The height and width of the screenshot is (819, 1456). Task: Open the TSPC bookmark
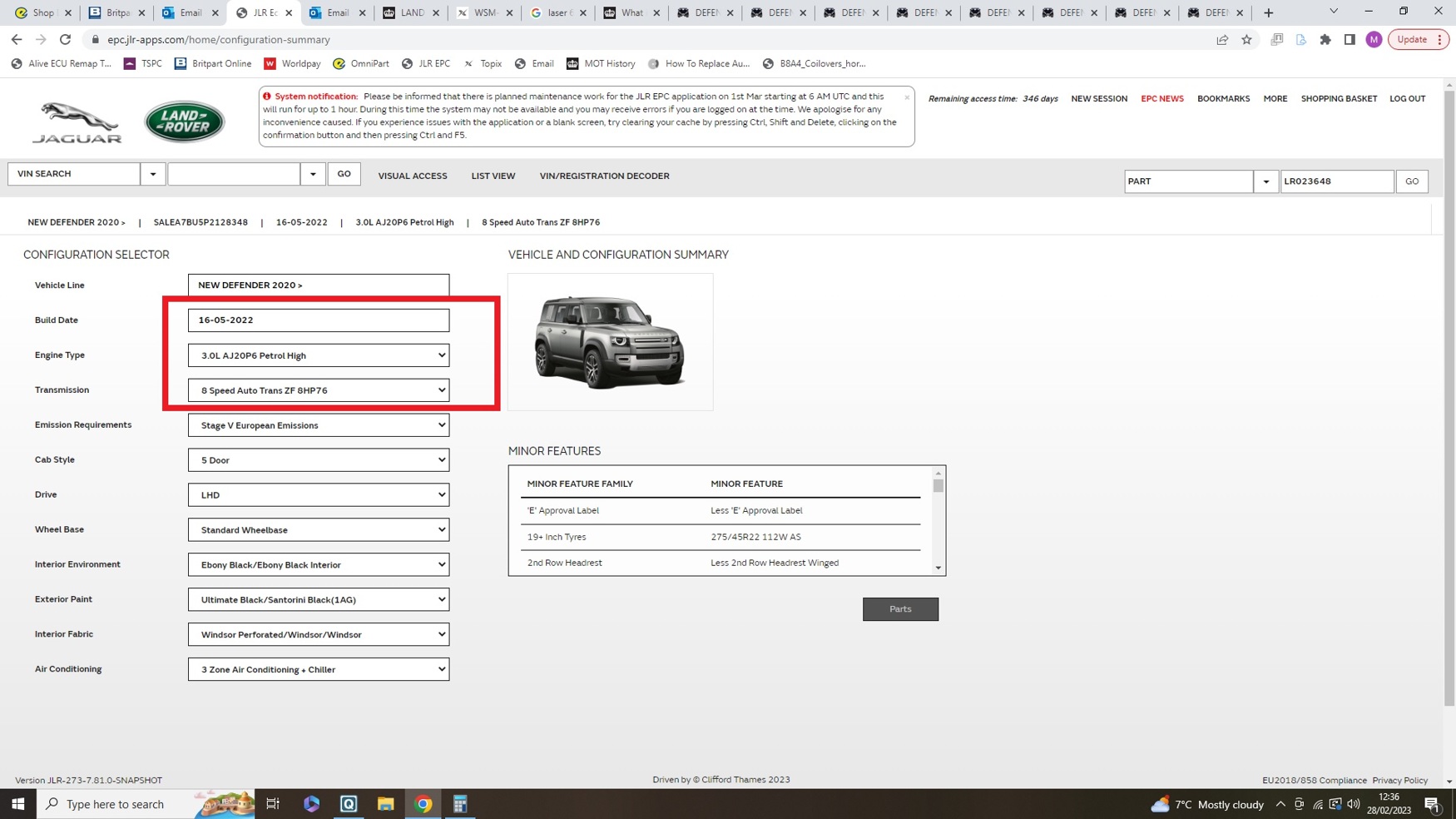point(143,63)
